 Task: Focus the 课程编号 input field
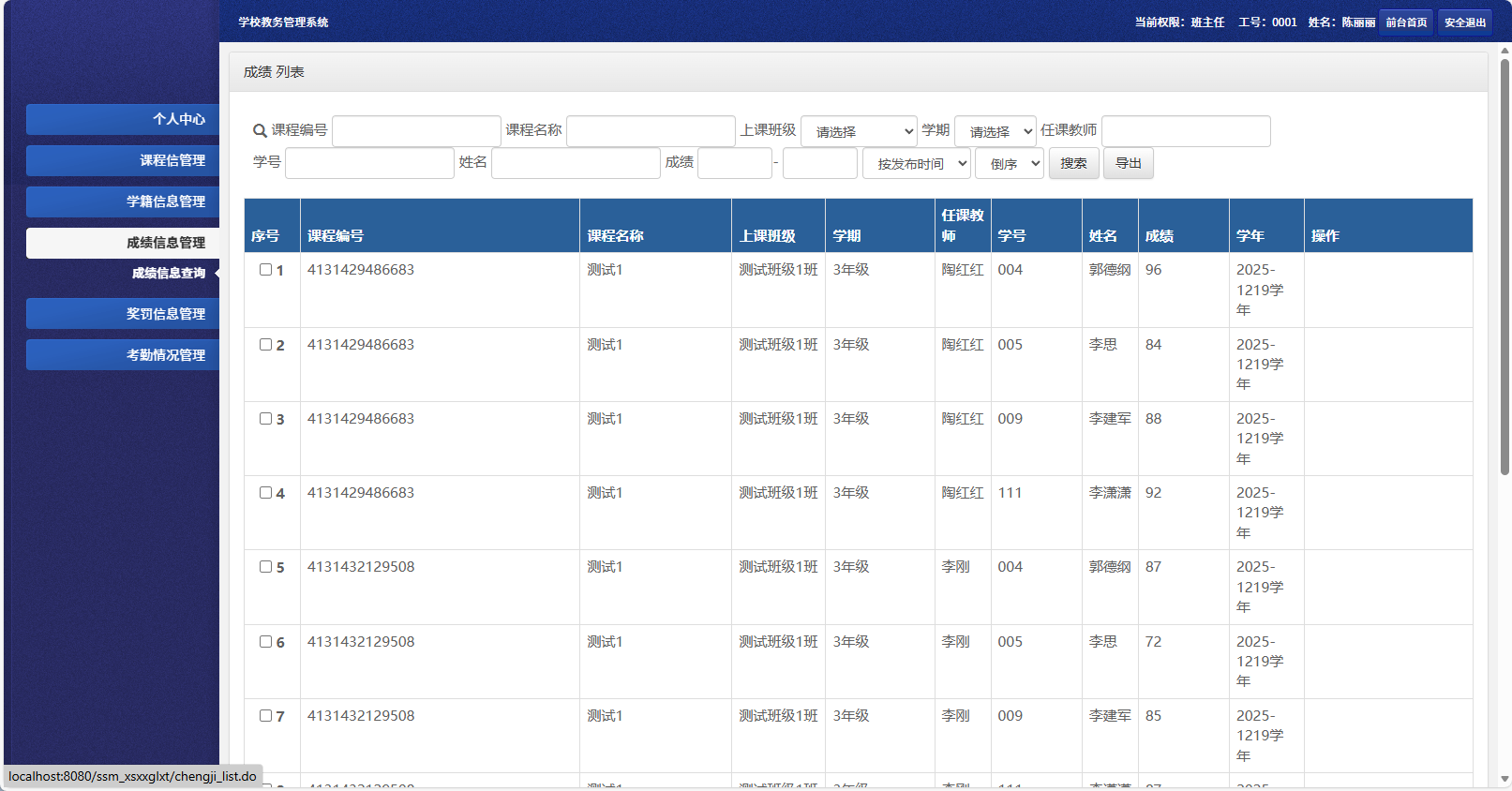tap(416, 131)
